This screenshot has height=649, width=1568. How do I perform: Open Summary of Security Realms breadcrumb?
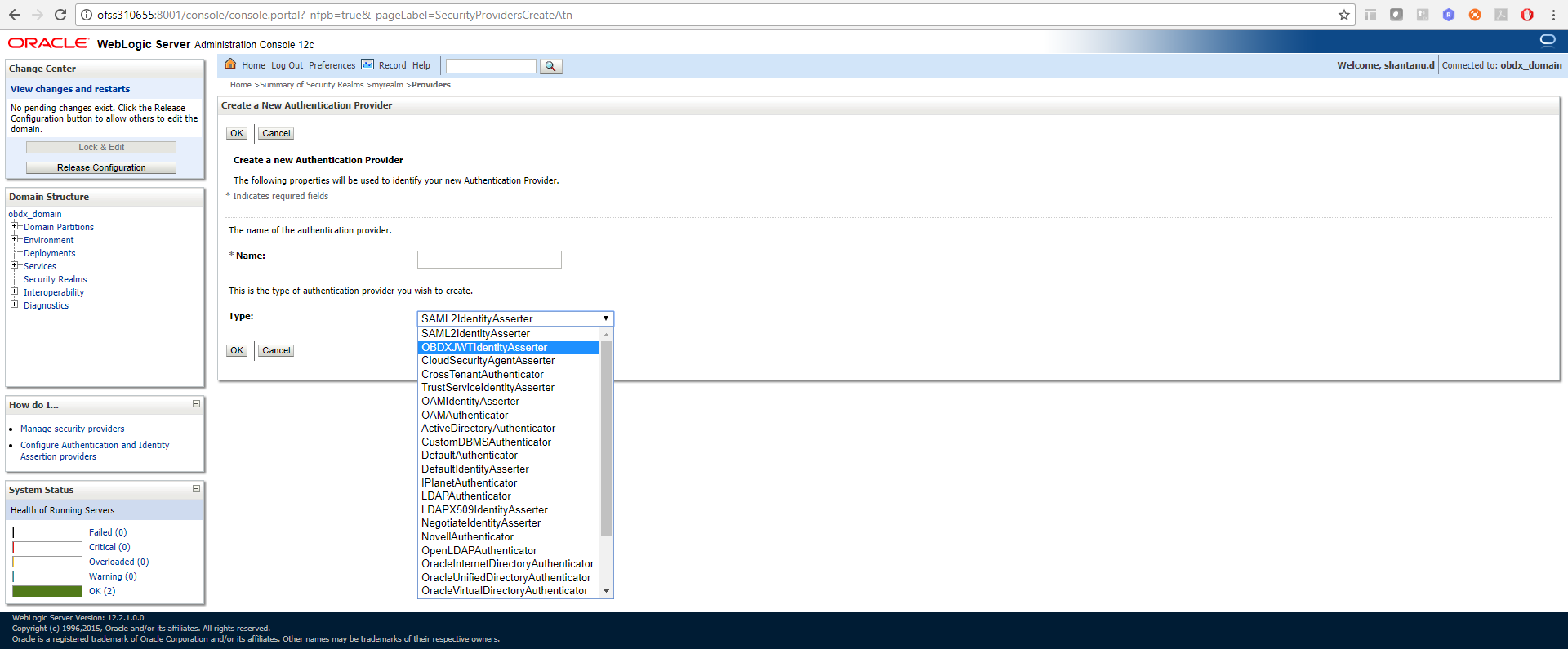pyautogui.click(x=312, y=85)
